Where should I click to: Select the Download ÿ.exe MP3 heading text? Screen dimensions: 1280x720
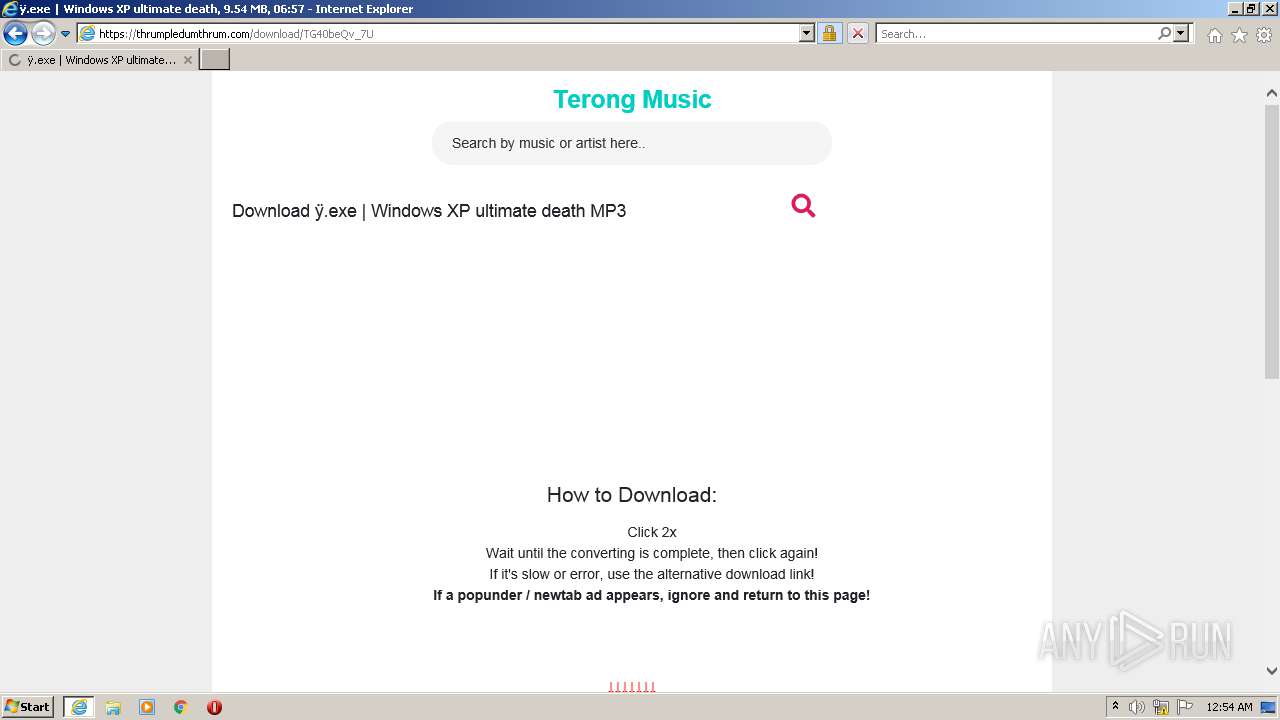(429, 211)
